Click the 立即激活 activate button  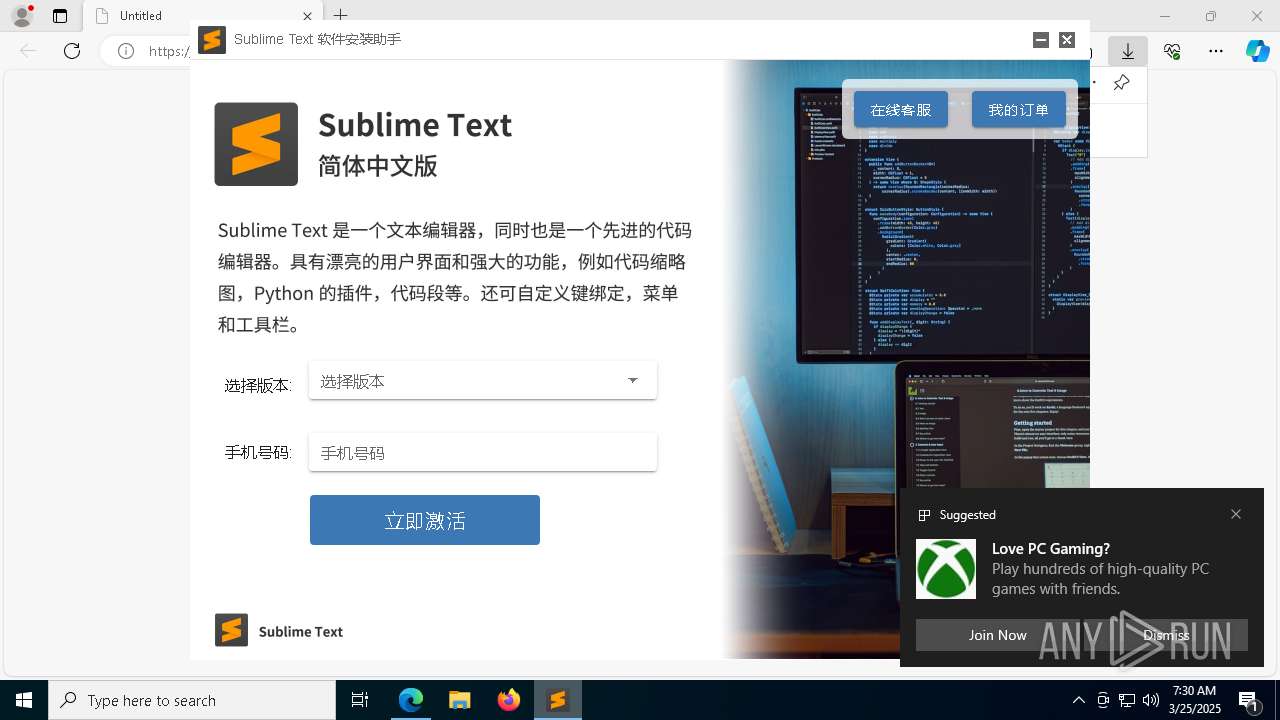coord(425,520)
